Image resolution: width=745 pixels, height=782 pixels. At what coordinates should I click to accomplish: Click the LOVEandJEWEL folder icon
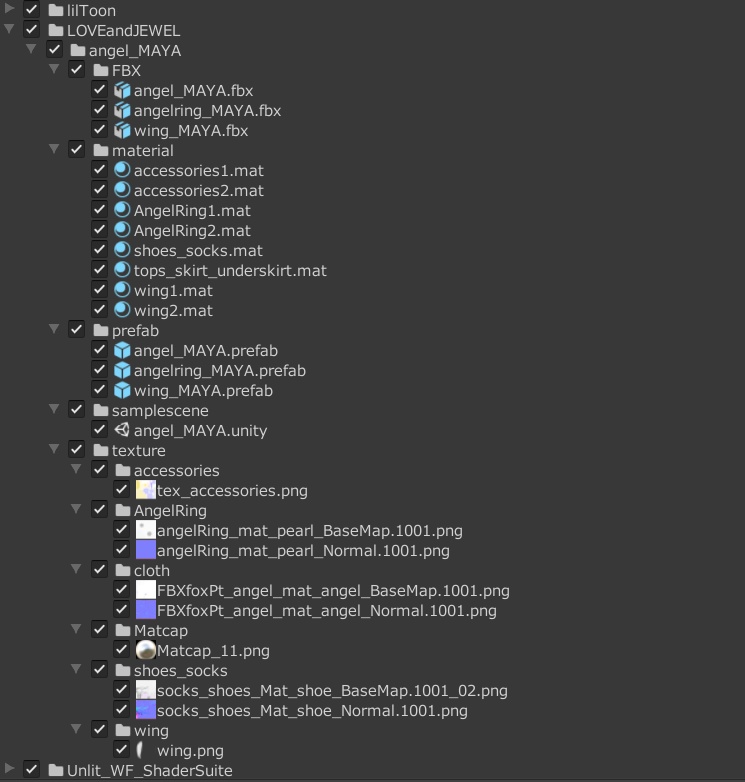(55, 30)
